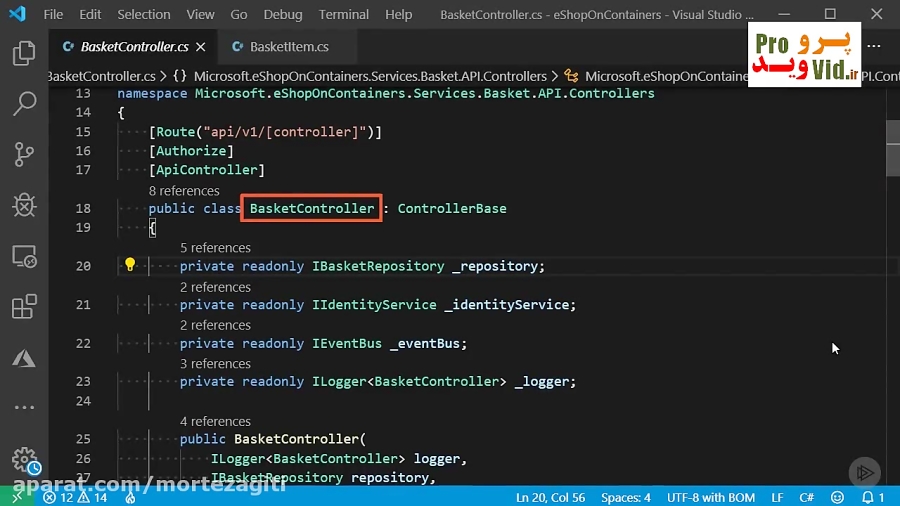Viewport: 900px width, 506px height.
Task: Open the Manage settings gear
Action: (24, 459)
